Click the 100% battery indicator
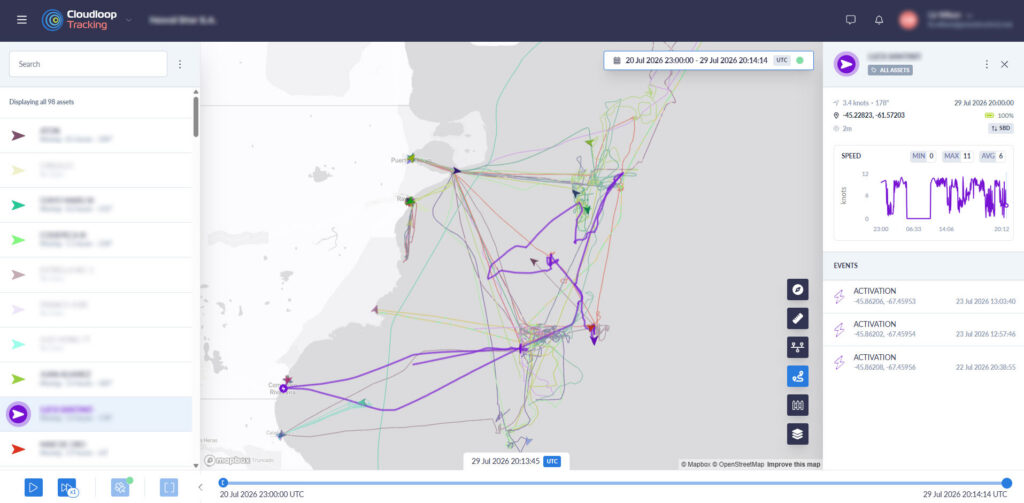Image resolution: width=1024 pixels, height=503 pixels. [x=999, y=116]
